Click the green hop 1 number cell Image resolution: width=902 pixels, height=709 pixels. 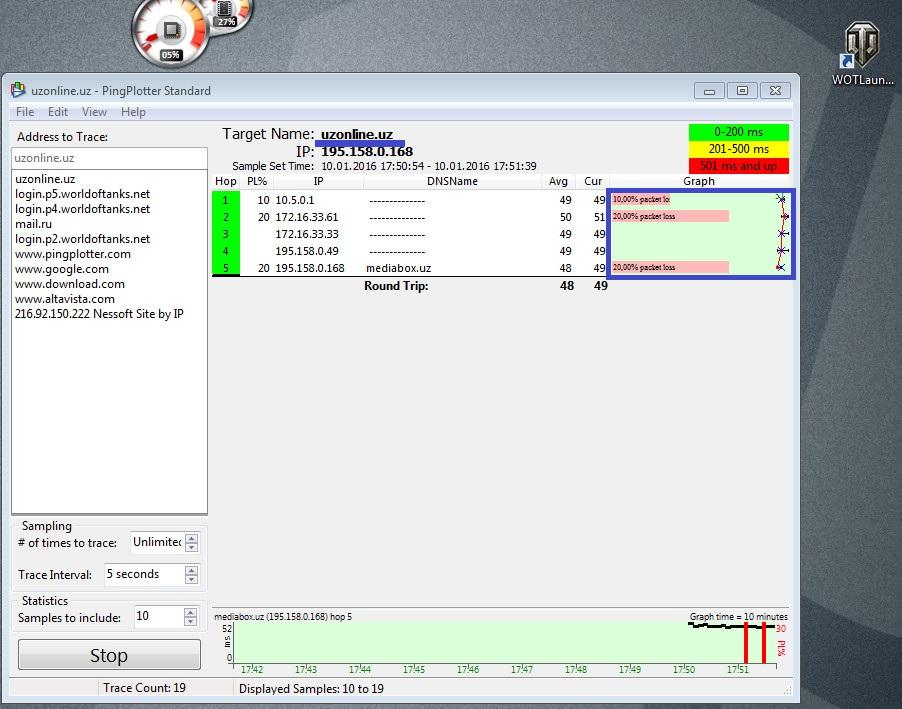click(226, 200)
